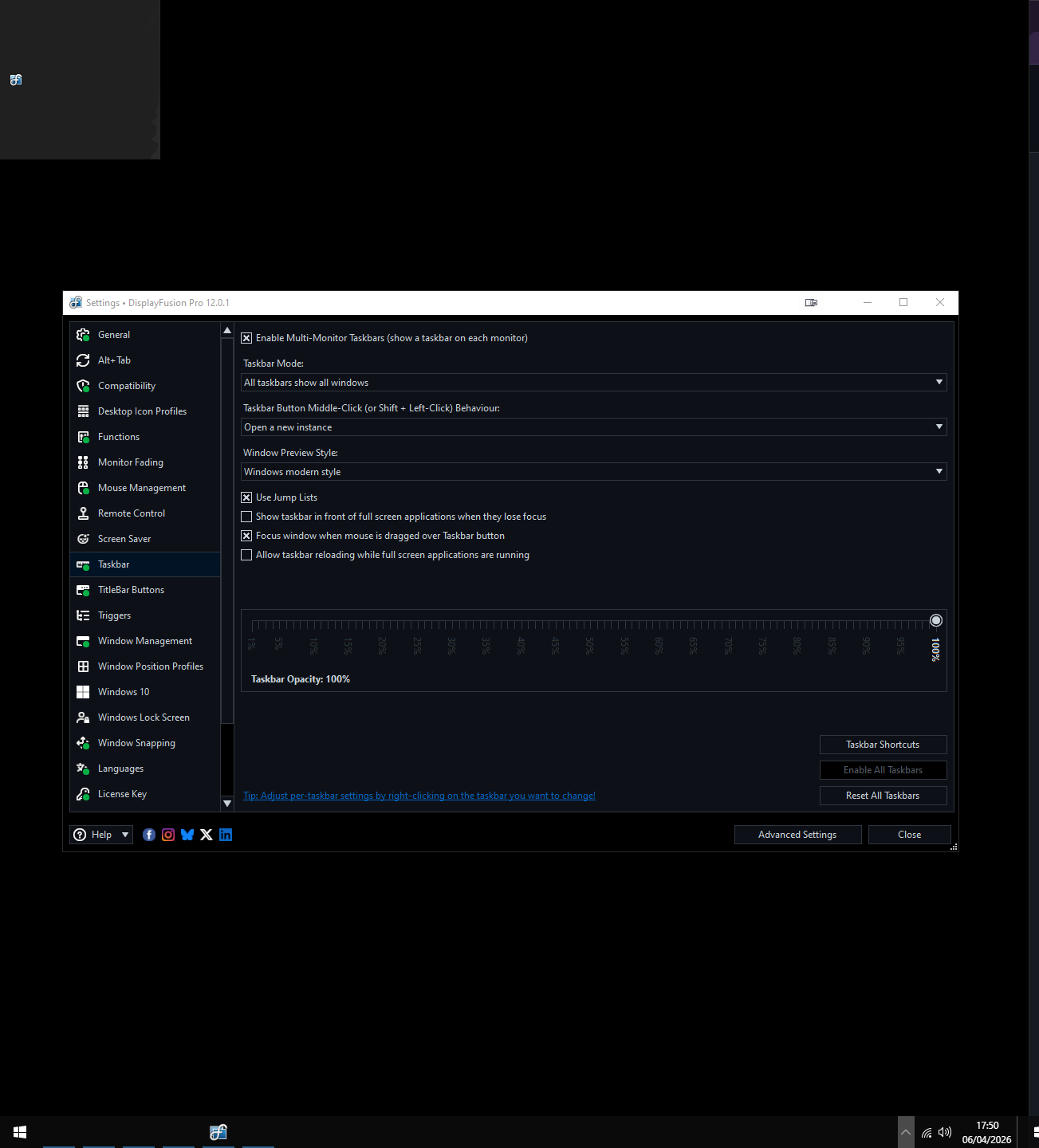Open the Window Preview Style dropdown

[x=593, y=472]
